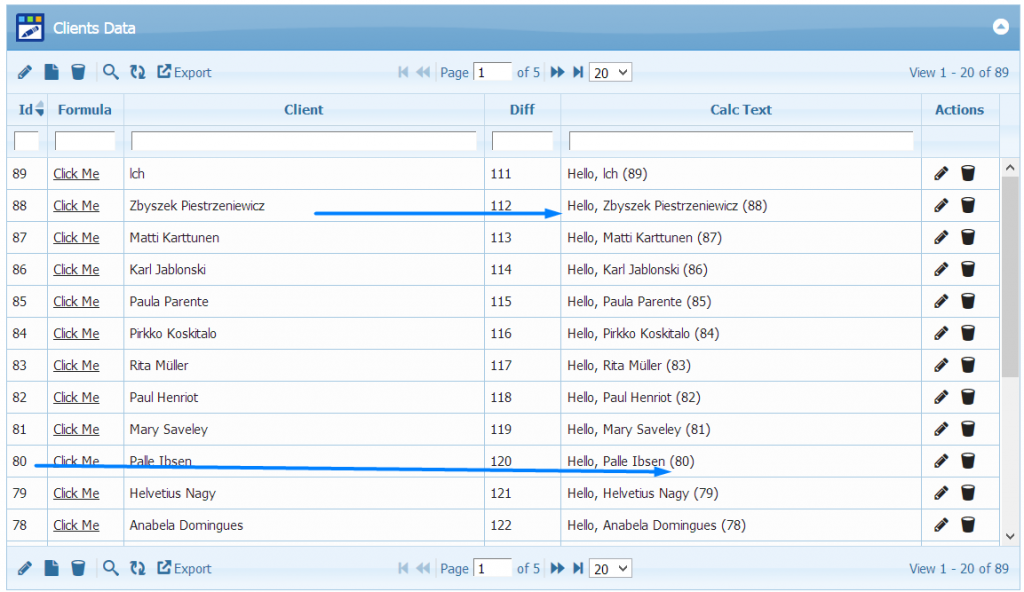Sort by the Client column header

tap(303, 110)
